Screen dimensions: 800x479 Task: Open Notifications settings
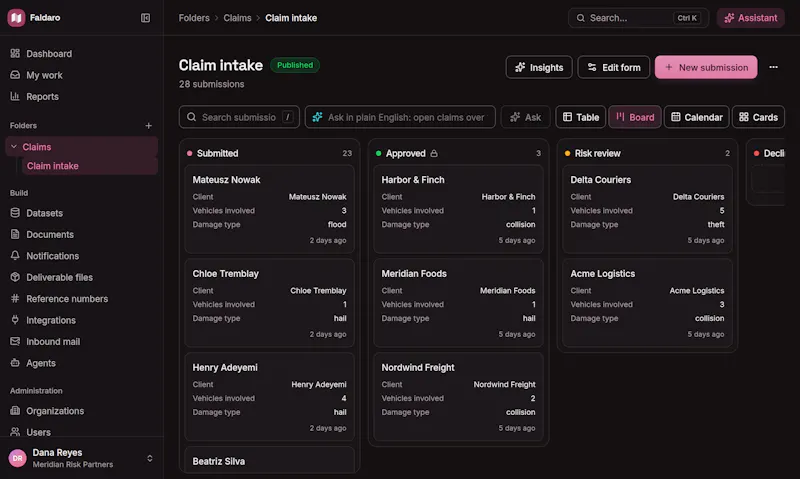tap(53, 256)
